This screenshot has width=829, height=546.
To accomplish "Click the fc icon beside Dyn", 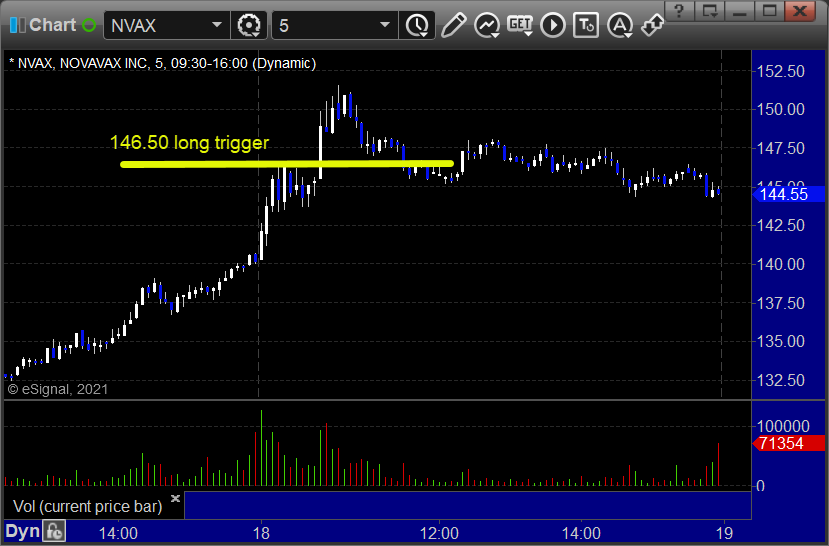I will [x=54, y=531].
